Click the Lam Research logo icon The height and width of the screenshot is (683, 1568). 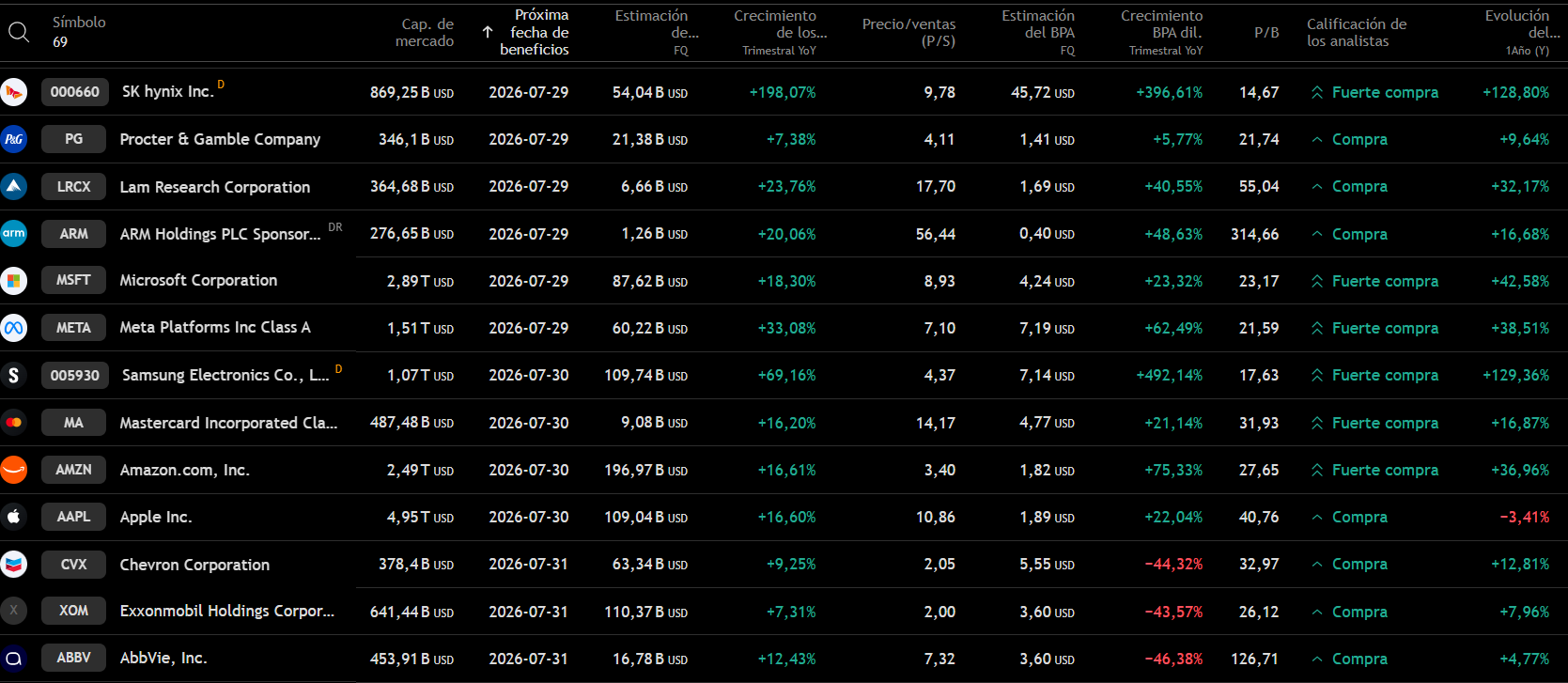pos(14,186)
